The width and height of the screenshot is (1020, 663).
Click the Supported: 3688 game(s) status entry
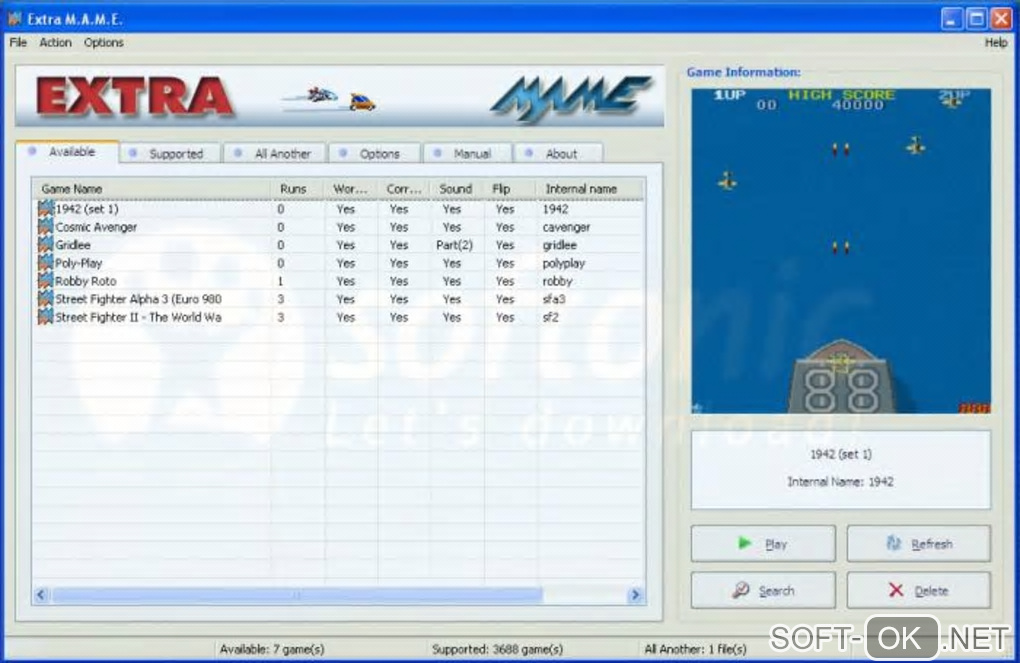(497, 649)
